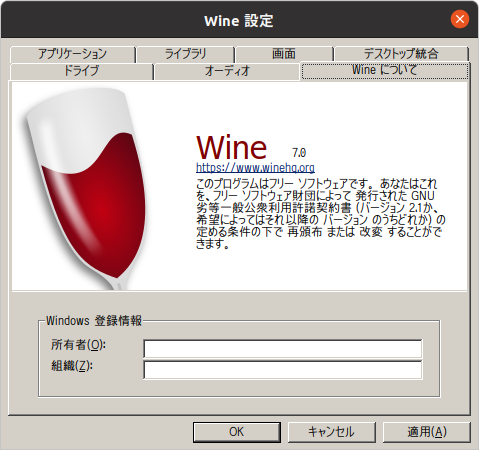Close the Wine 設定 window
This screenshot has width=479, height=450.
tap(460, 19)
